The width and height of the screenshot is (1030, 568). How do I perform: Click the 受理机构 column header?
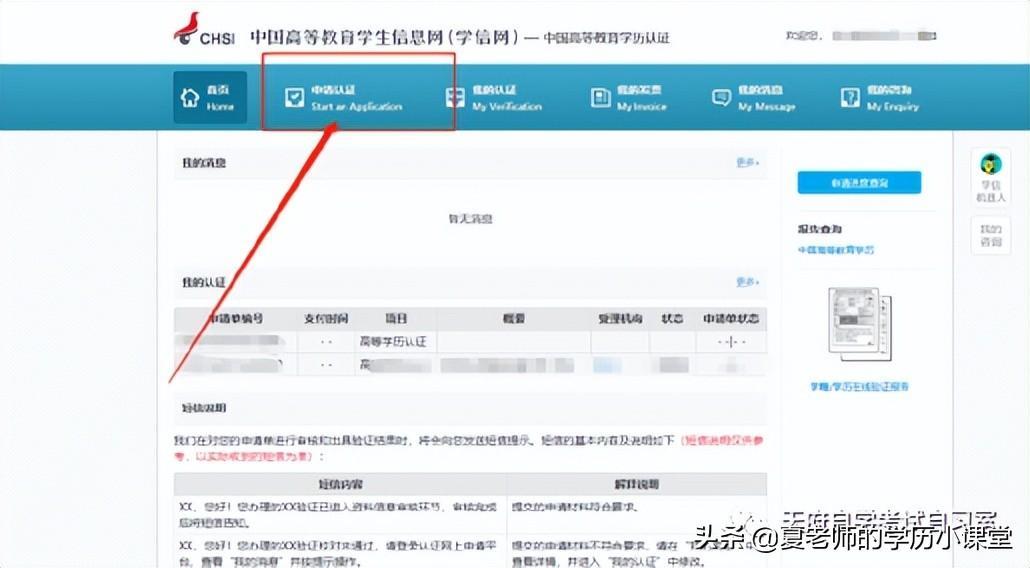tap(620, 318)
